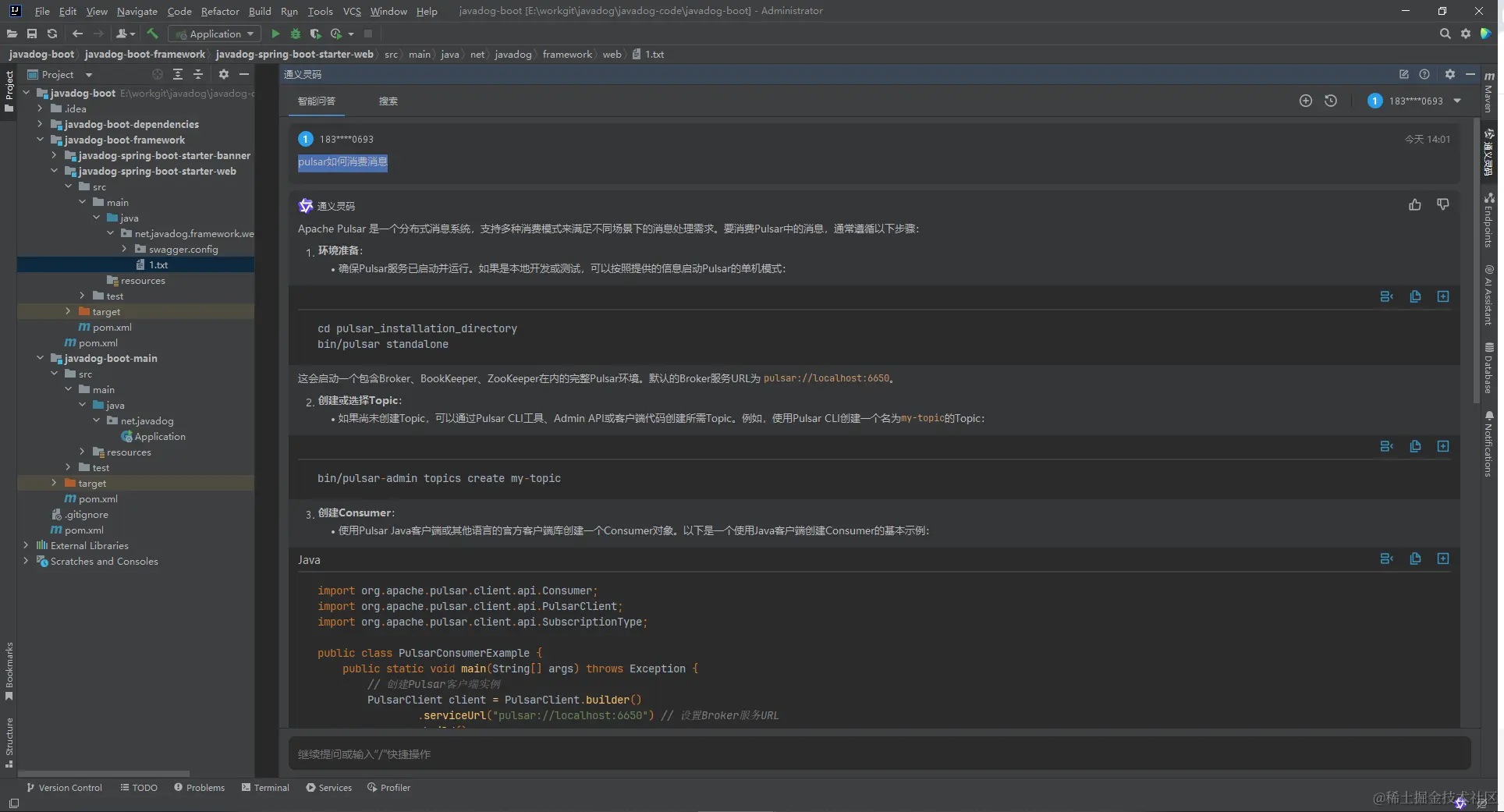Open the Refactor menu
This screenshot has height=812, width=1504.
point(220,11)
